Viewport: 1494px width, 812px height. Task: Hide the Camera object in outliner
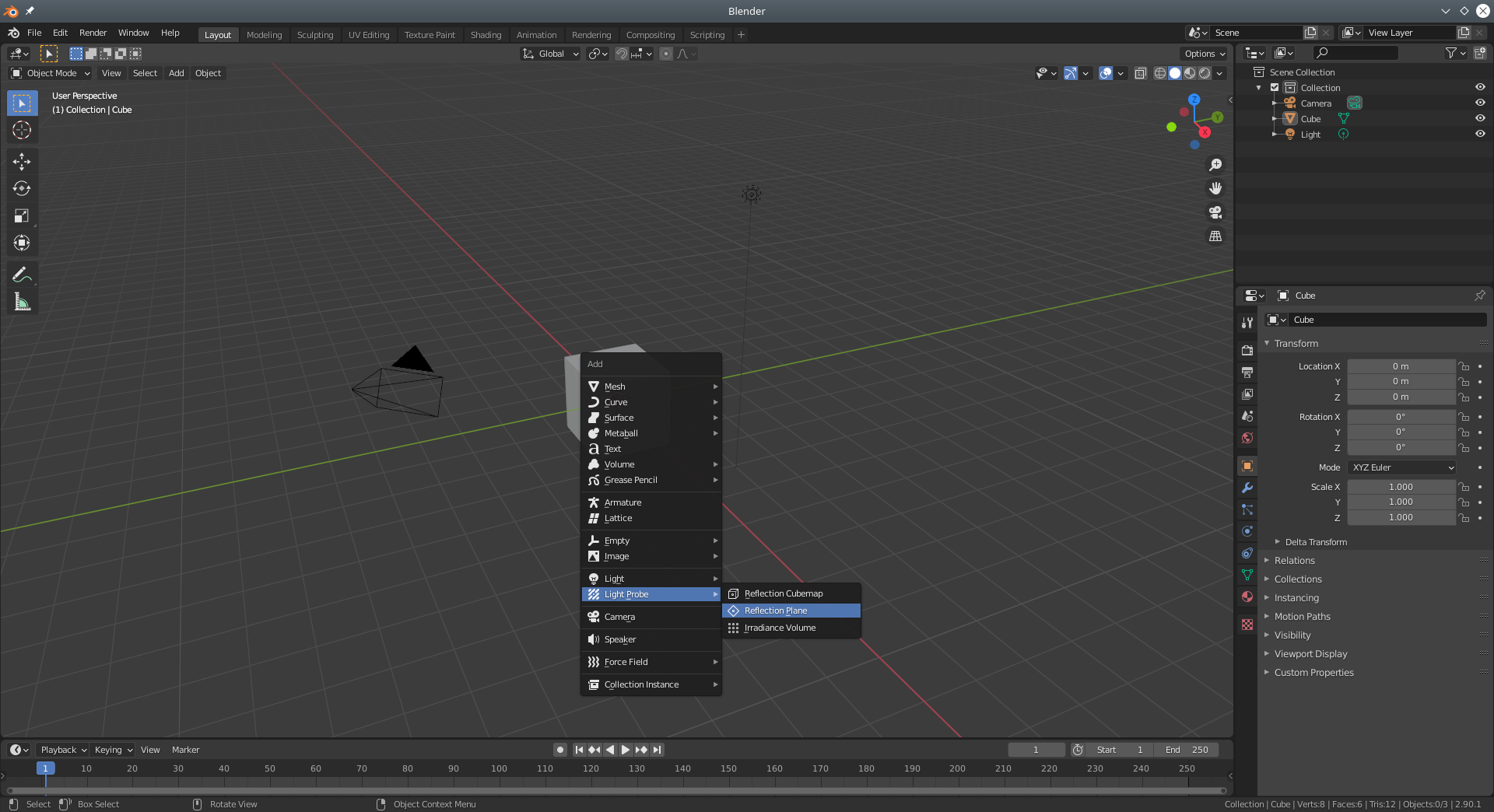click(x=1480, y=103)
